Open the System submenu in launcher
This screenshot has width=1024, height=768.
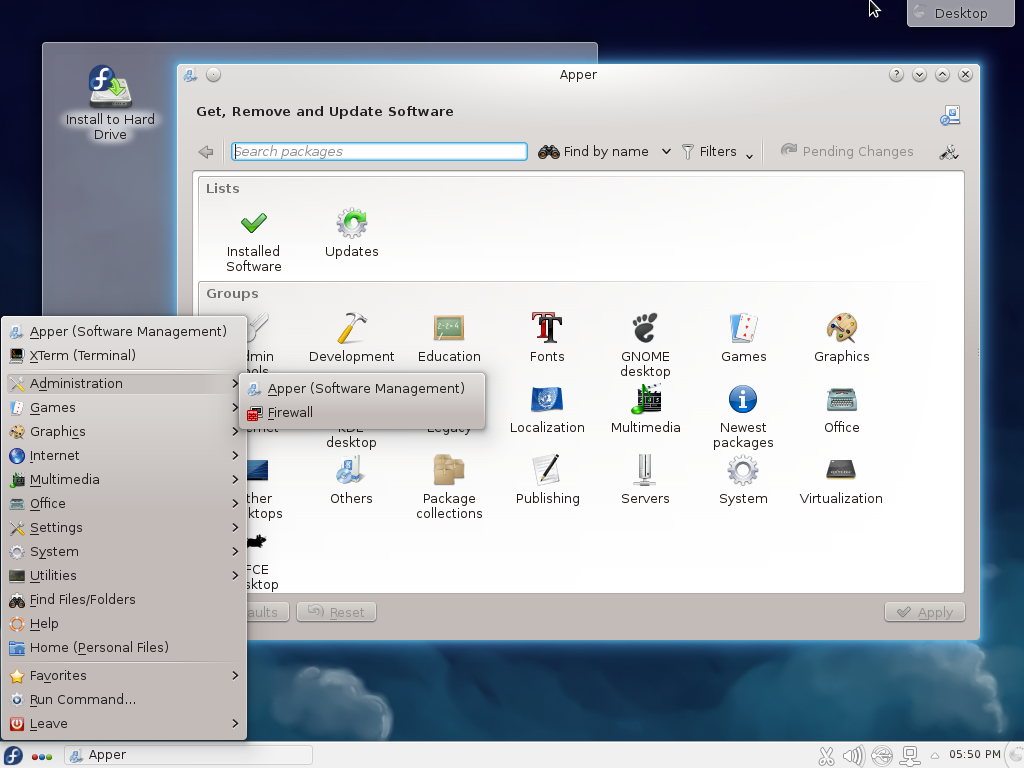tap(124, 552)
